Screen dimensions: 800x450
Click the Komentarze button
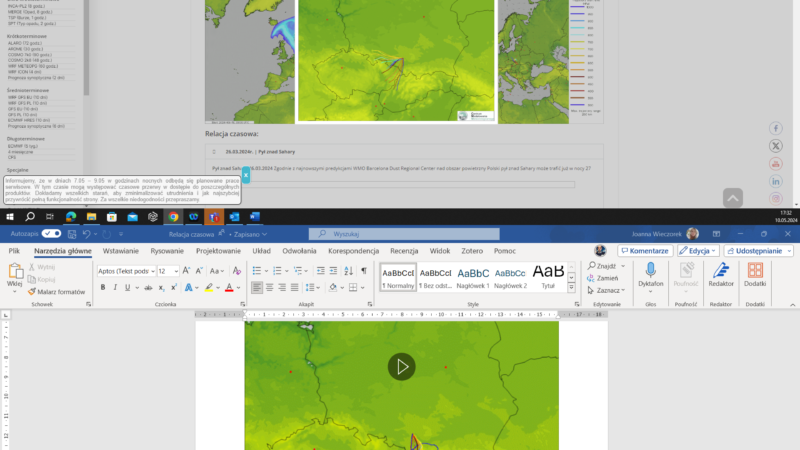[x=645, y=251]
